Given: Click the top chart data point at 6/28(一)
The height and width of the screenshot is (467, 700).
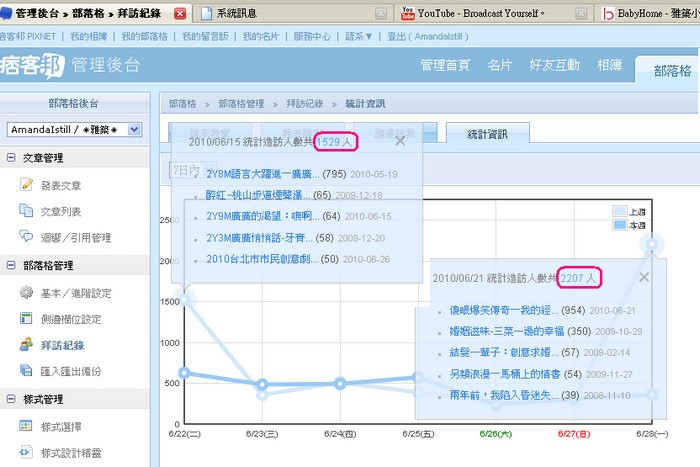Looking at the screenshot, I should click(x=652, y=244).
